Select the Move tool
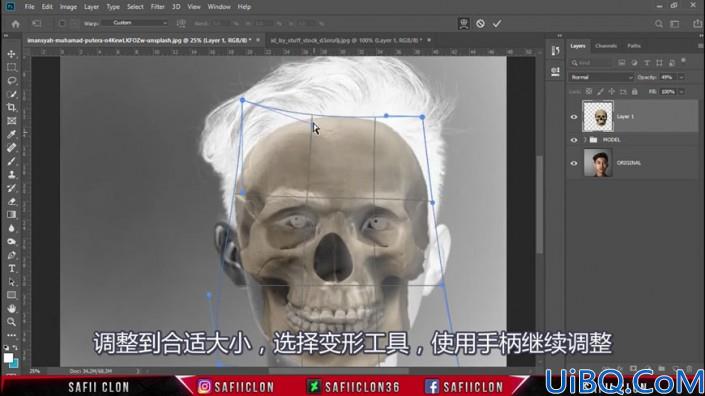 click(12, 54)
